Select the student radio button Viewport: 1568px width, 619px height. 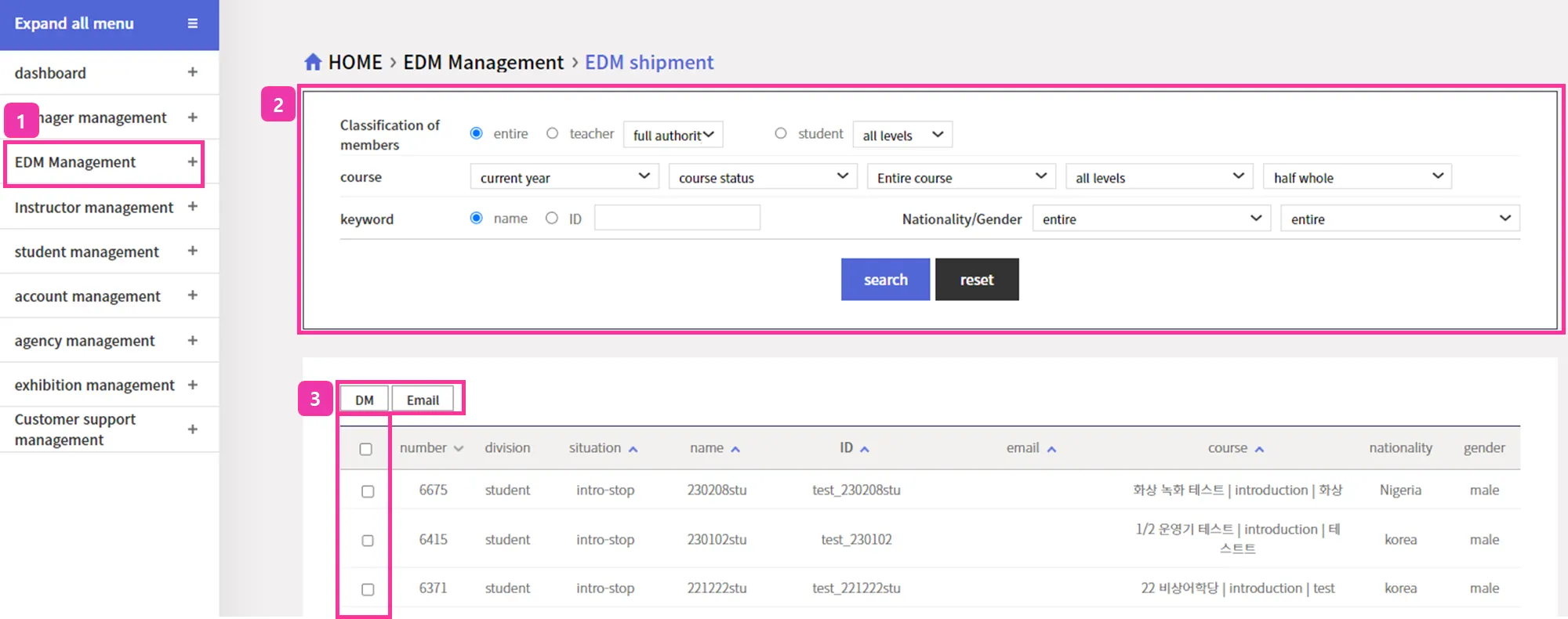781,133
